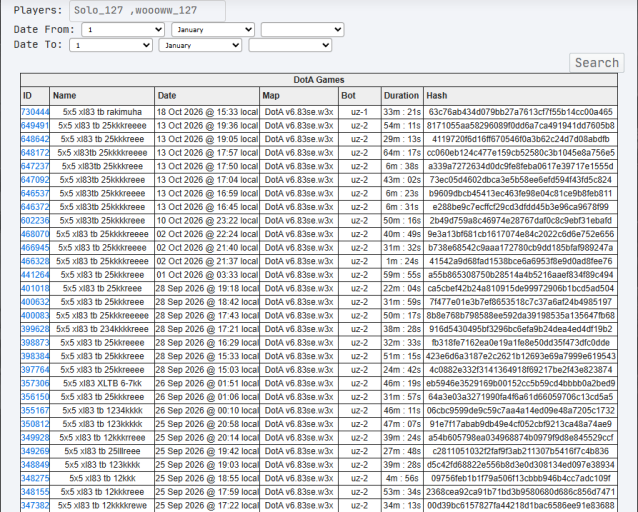This screenshot has height=512, width=638.
Task: Open game ID 356150
Action: (35, 397)
